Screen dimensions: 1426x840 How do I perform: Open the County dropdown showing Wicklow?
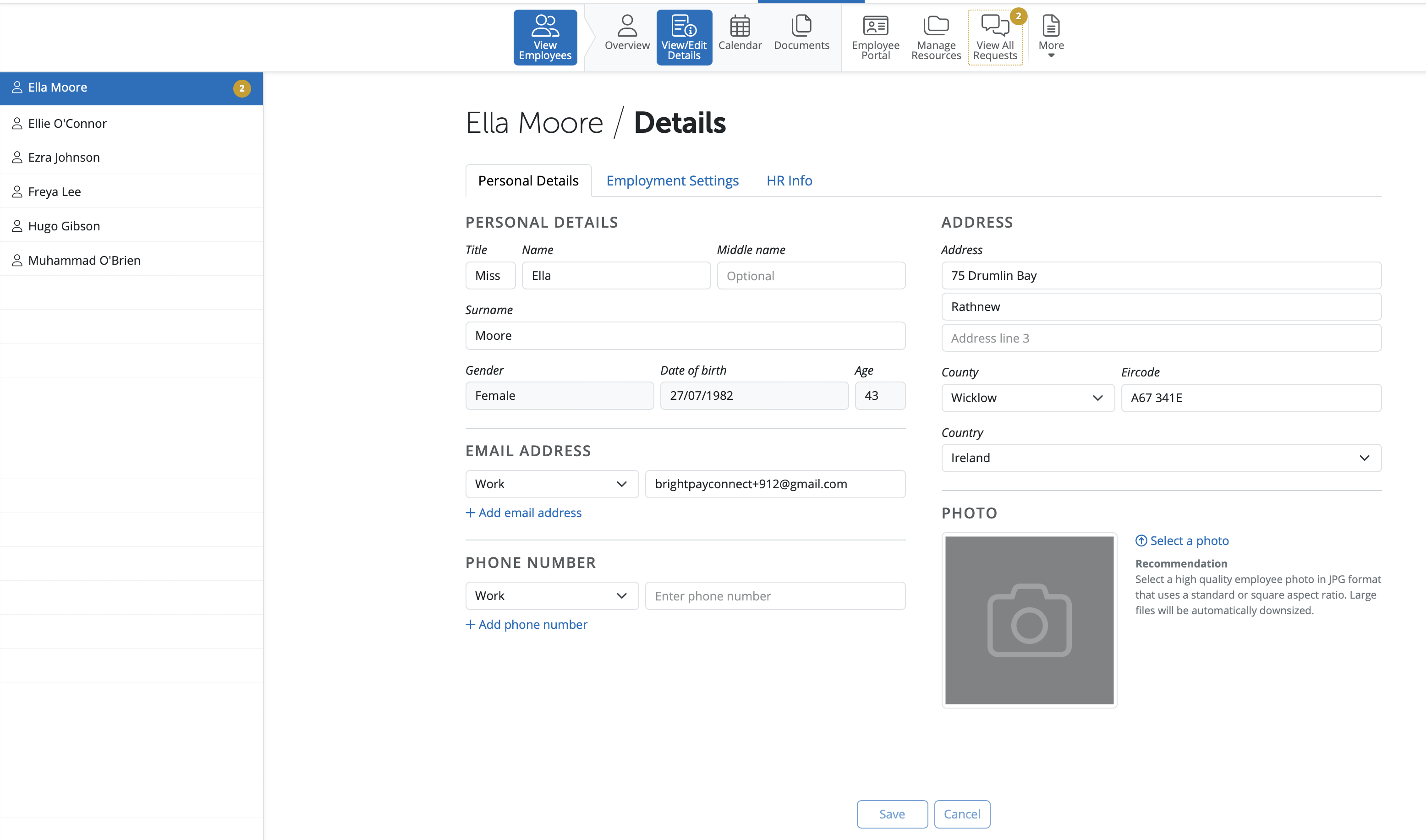[x=1027, y=398]
